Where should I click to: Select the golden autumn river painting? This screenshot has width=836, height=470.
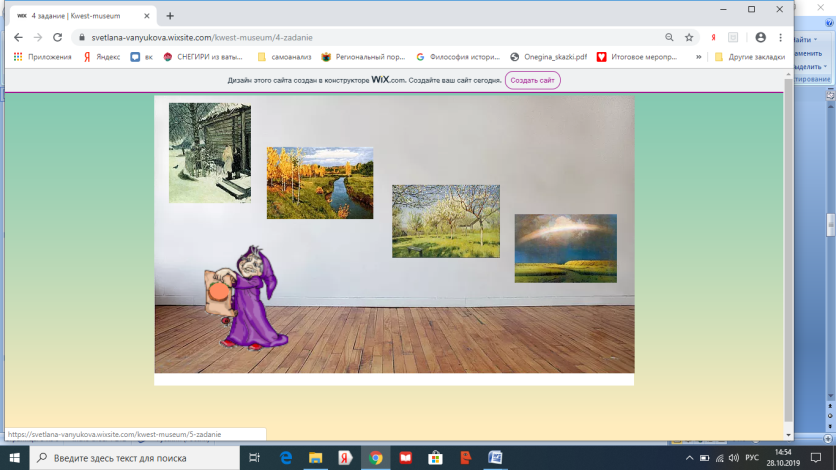[320, 183]
